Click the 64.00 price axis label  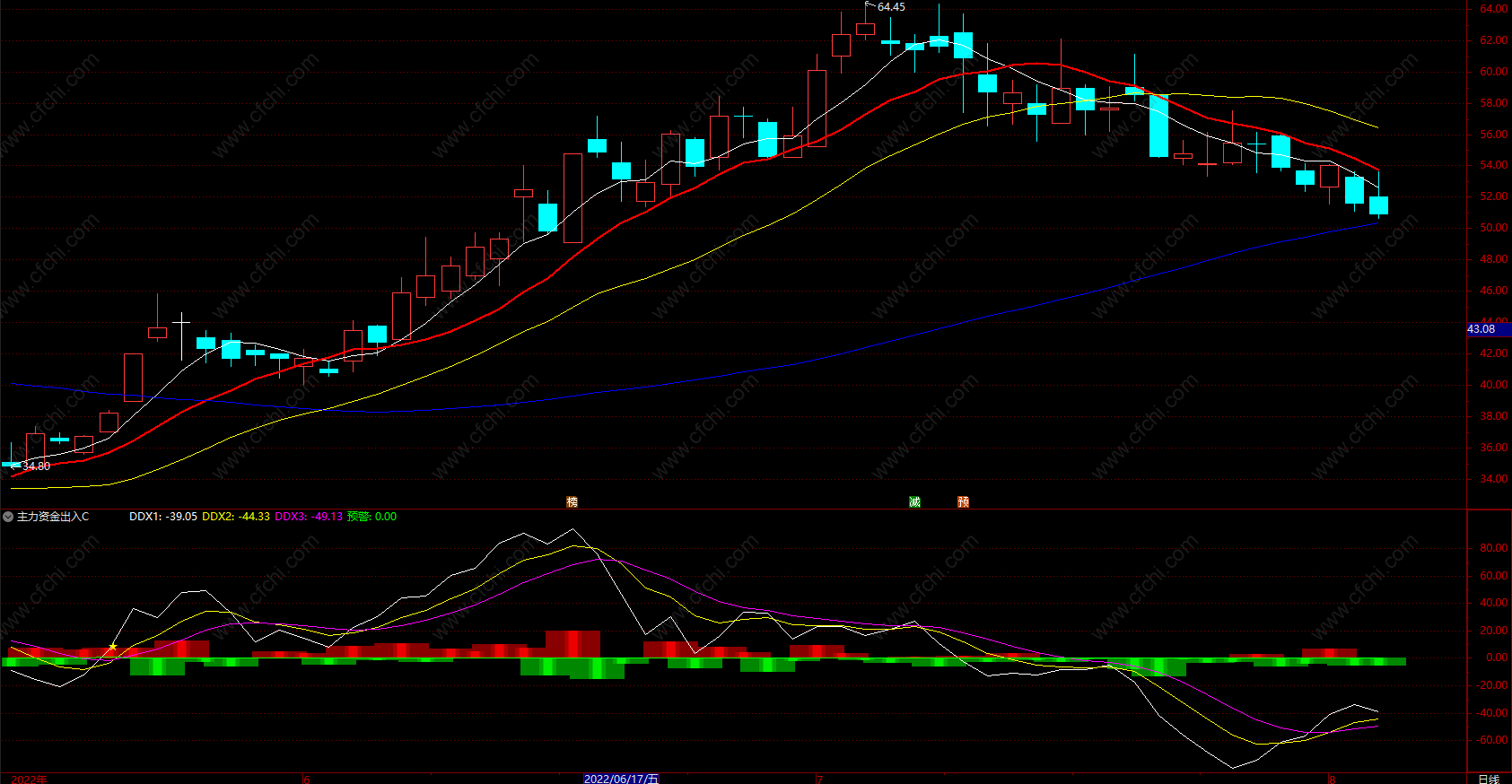1493,9
